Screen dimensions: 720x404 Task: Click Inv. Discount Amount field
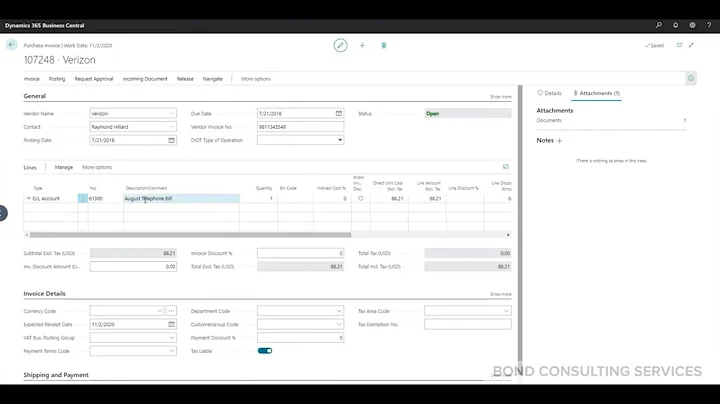point(133,266)
